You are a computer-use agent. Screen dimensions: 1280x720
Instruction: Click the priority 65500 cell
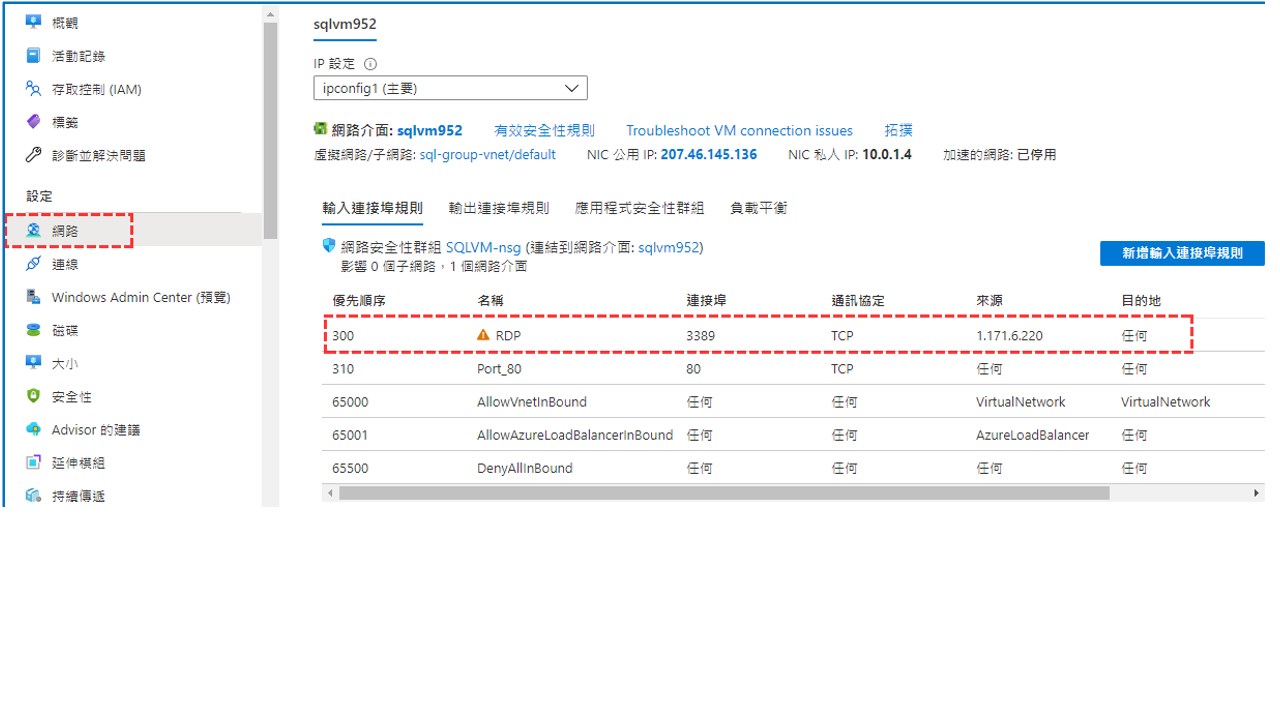coord(350,468)
